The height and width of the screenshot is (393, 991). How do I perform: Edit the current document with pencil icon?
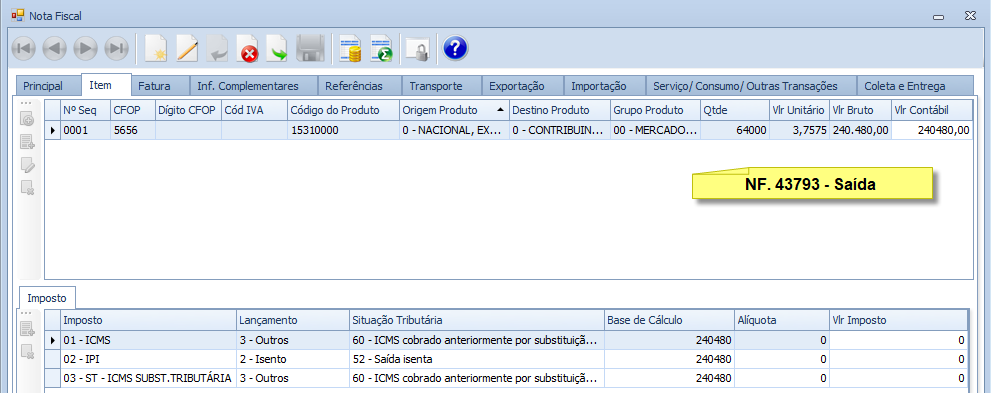tap(188, 49)
